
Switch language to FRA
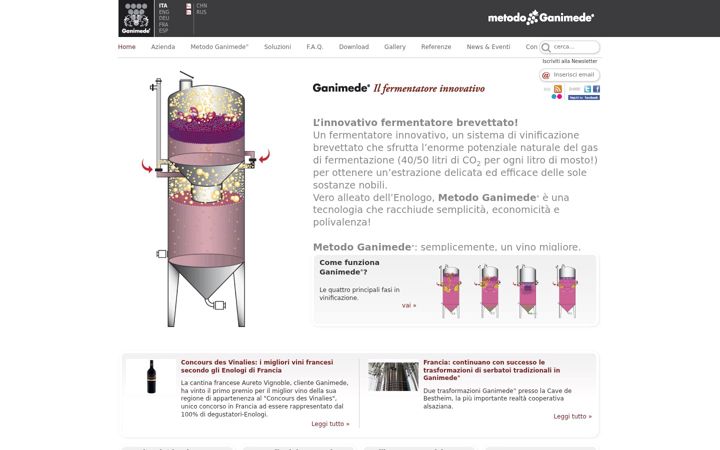163,24
